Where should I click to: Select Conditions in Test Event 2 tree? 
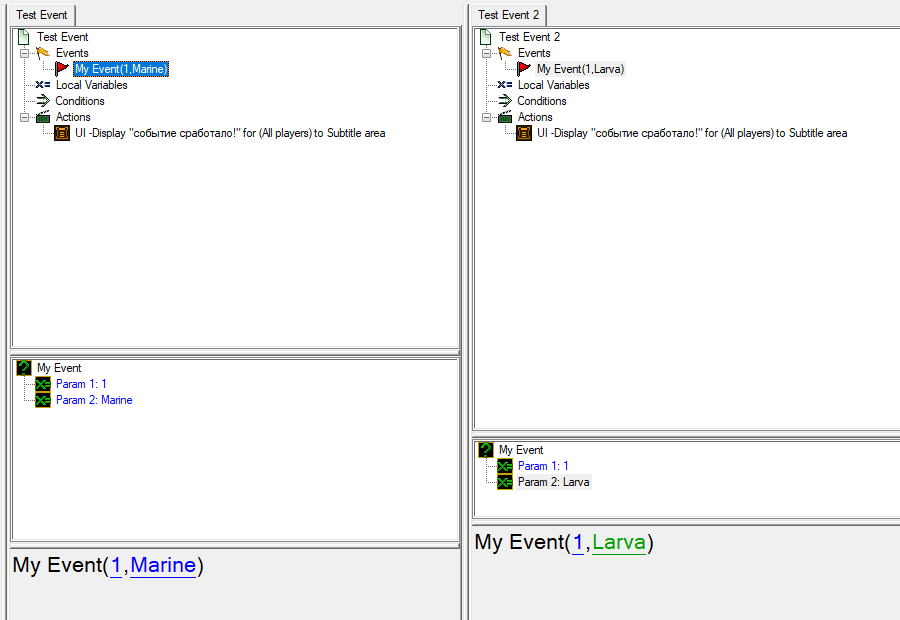[x=542, y=101]
